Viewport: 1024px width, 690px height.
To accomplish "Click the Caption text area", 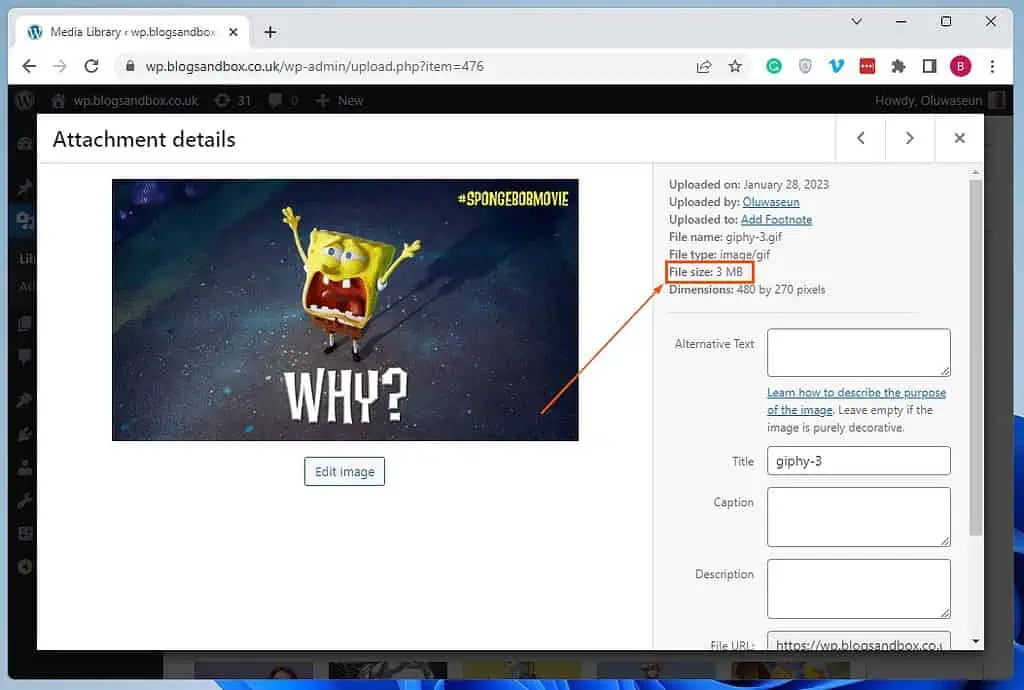I will (x=858, y=516).
